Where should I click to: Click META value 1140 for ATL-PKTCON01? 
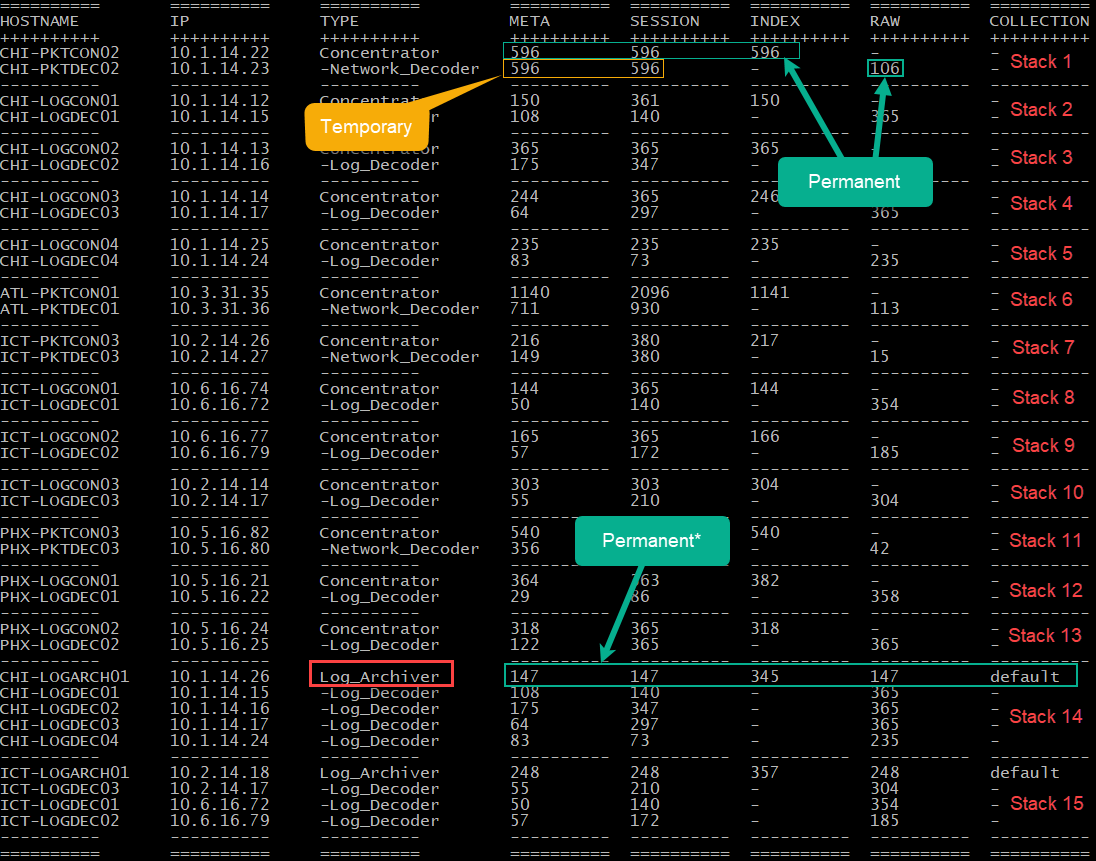[x=529, y=293]
